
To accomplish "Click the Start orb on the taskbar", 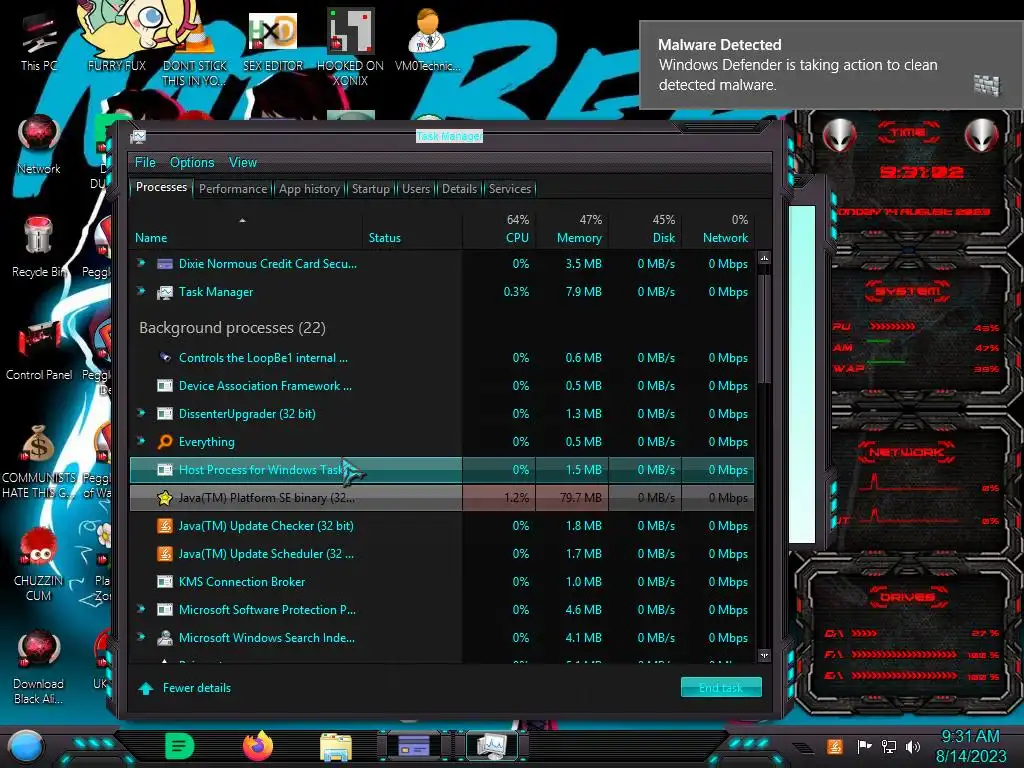I will 26,746.
